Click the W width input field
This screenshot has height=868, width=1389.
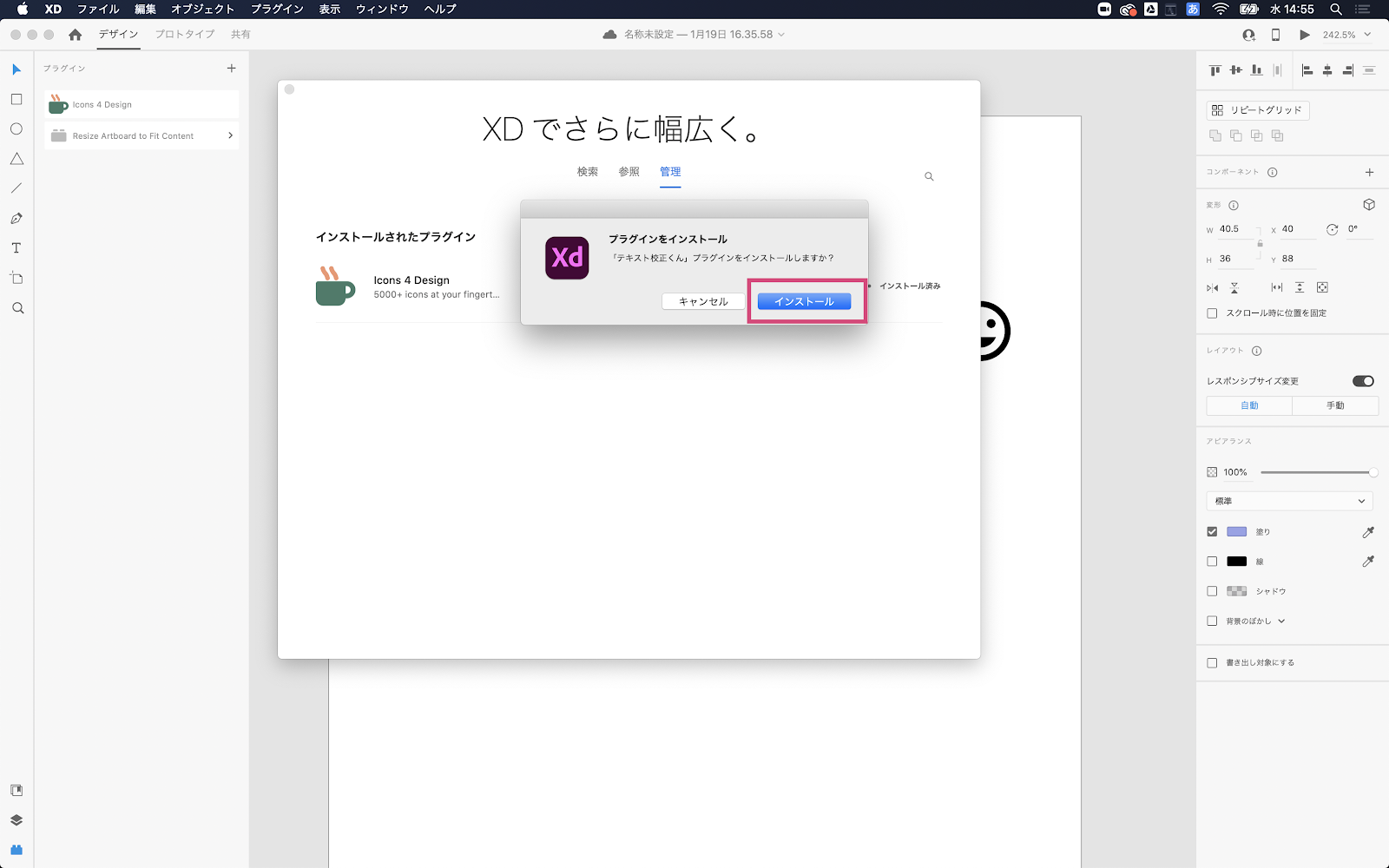coord(1236,229)
